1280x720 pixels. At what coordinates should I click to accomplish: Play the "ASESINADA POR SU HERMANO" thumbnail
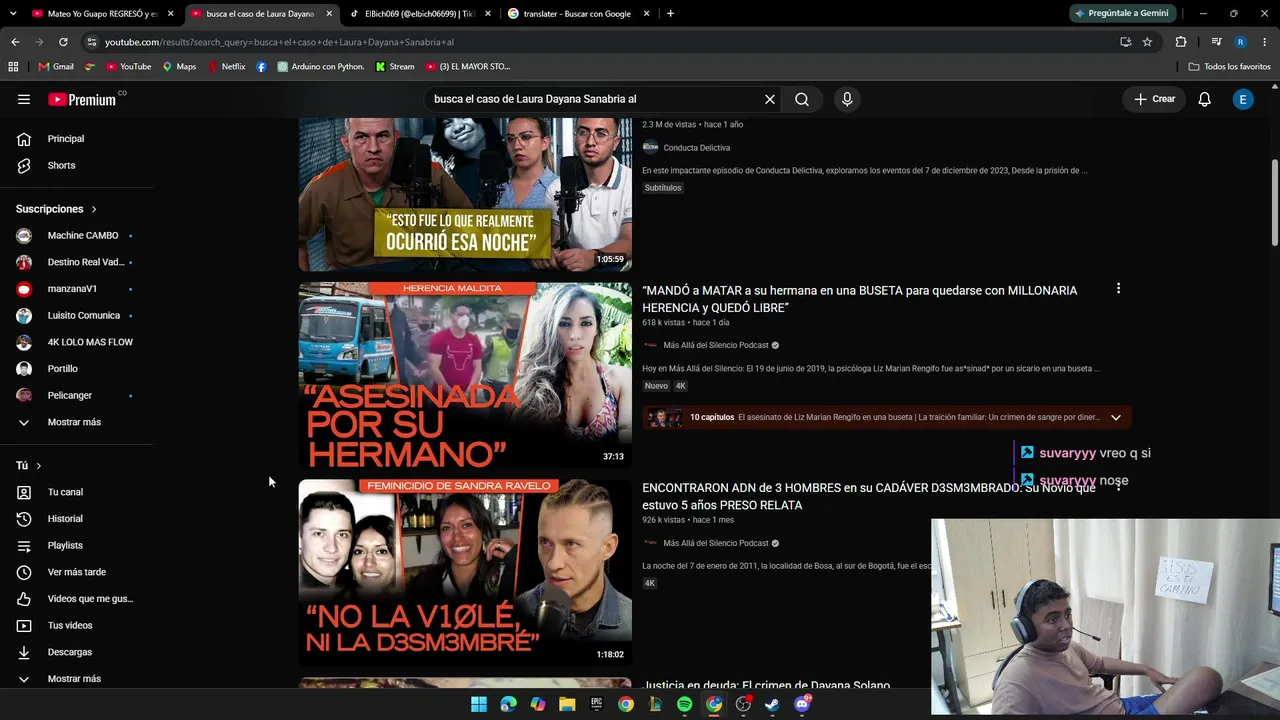pos(465,375)
